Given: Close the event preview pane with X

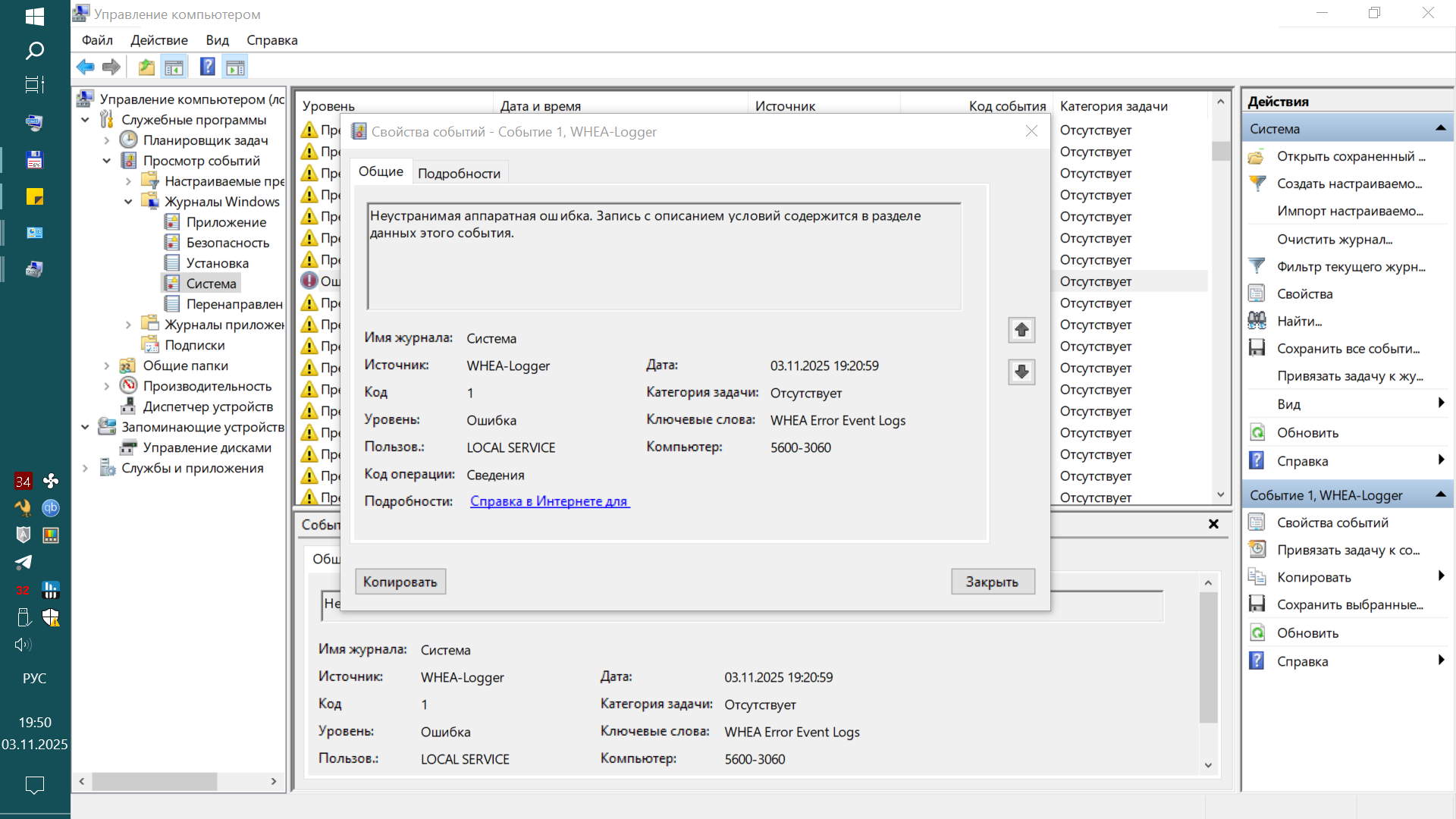Looking at the screenshot, I should pos(1213,524).
